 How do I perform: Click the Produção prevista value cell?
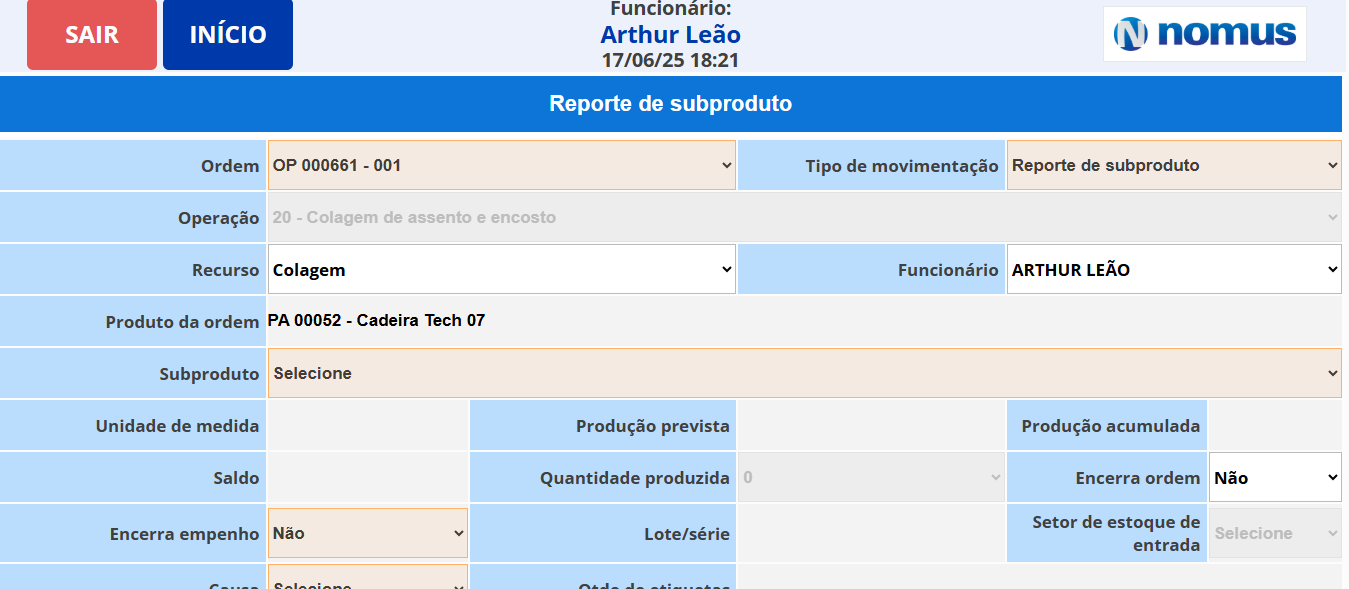point(871,426)
